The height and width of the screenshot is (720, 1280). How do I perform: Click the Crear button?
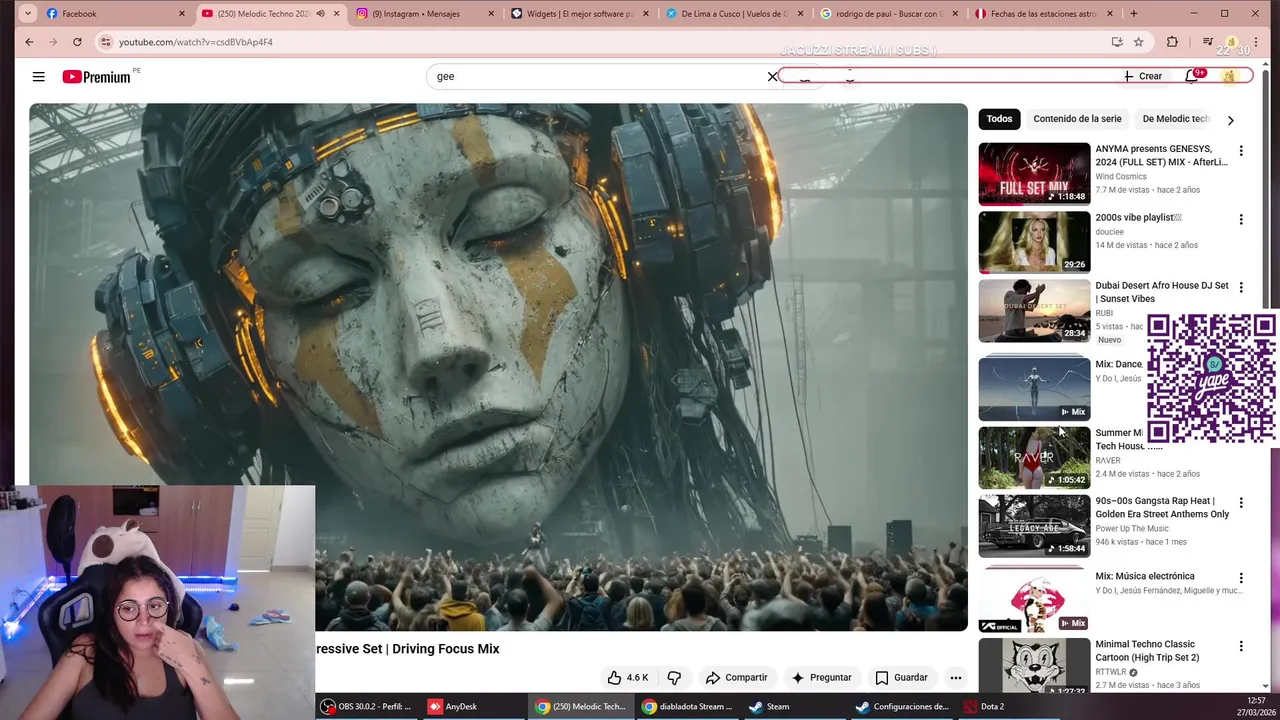point(1142,76)
